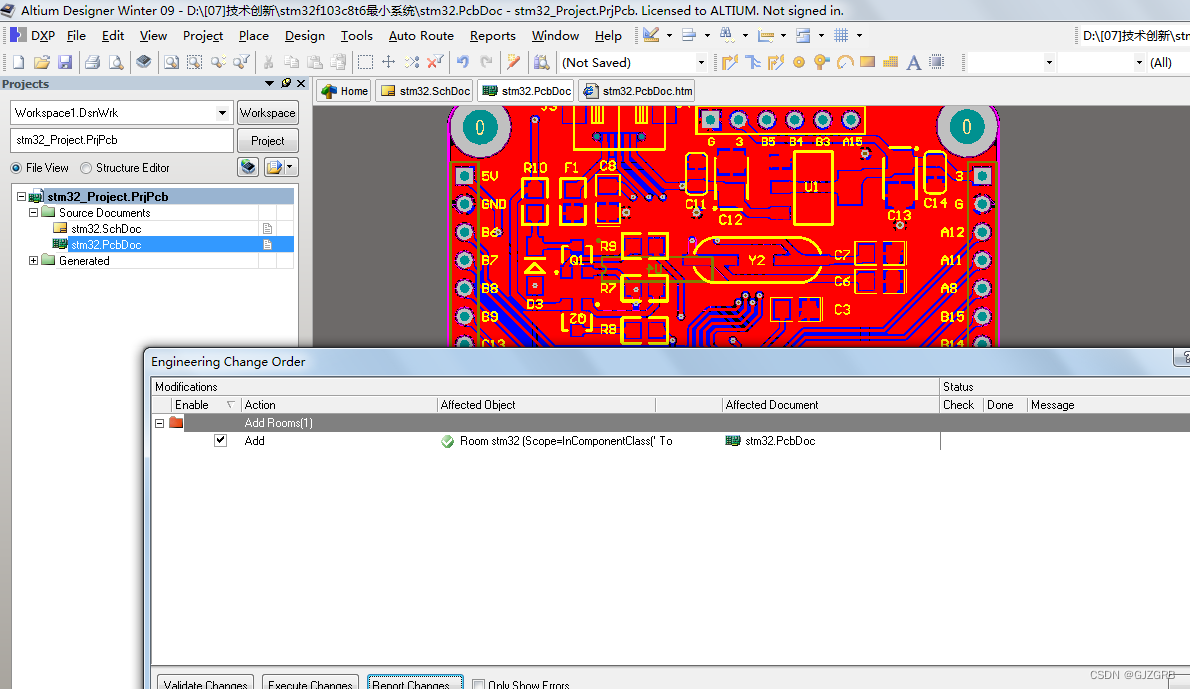Switch to the stm32.PcbDoc.htm tab
Viewport: 1190px width, 689px height.
[638, 91]
